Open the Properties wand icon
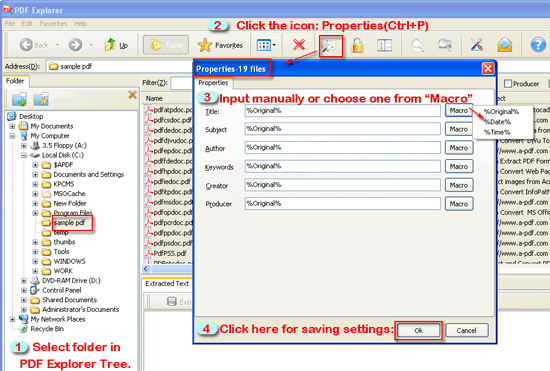Screen dimensions: 550x371 coord(330,46)
